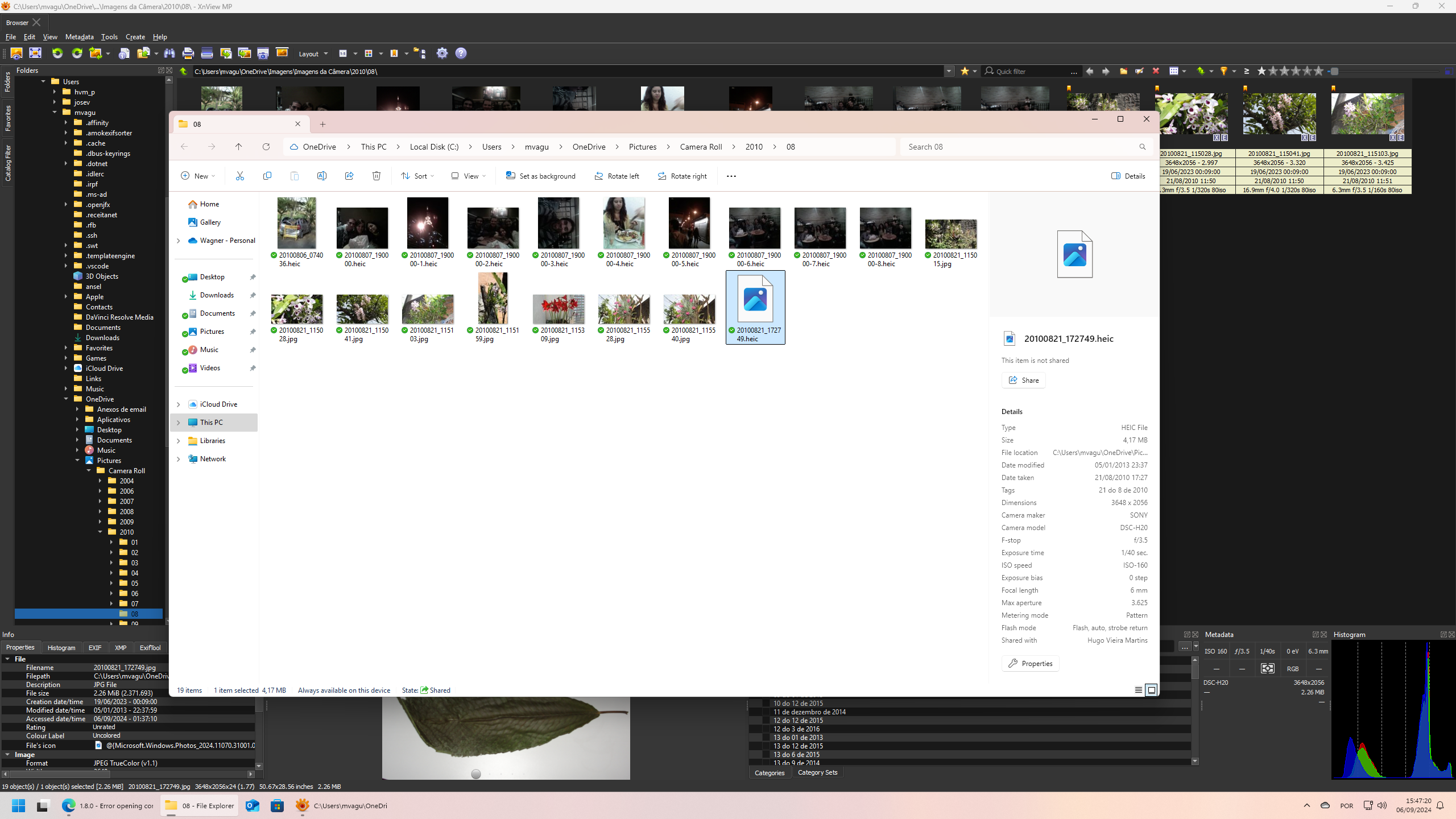Image resolution: width=1456 pixels, height=819 pixels.
Task: Tick the '11 de dezembro de 2014' category checkbox
Action: point(766,712)
